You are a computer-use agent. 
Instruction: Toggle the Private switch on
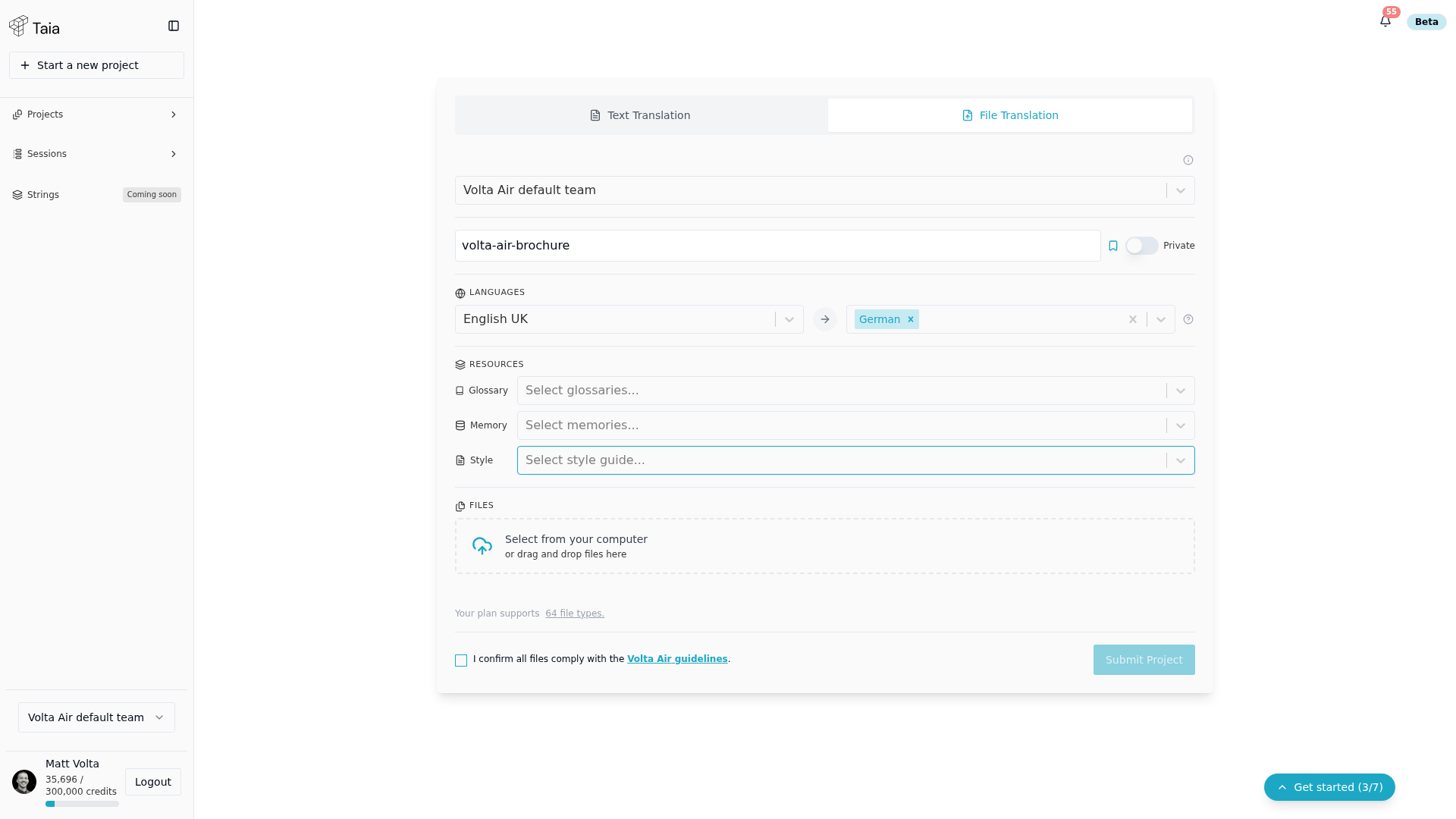1142,246
